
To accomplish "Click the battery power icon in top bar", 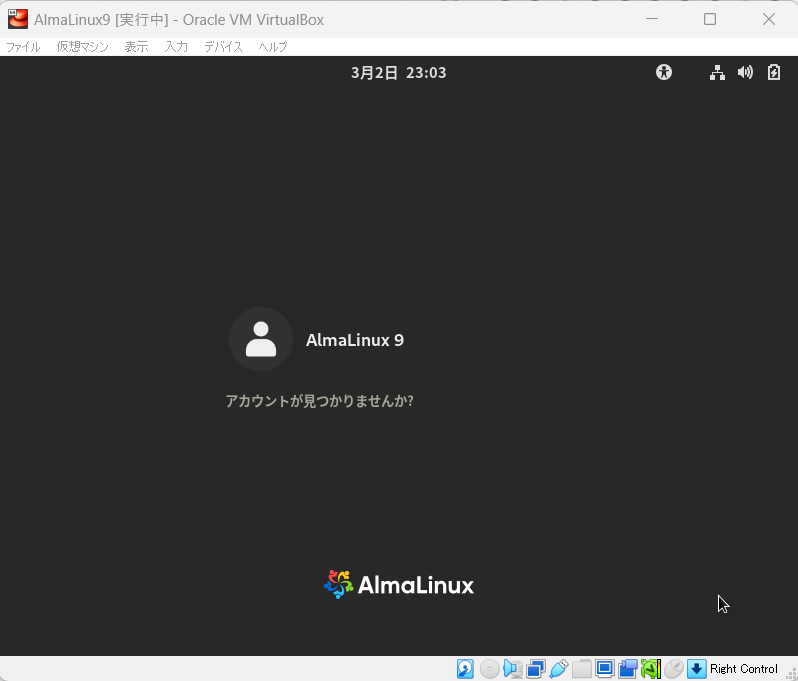I will click(x=774, y=72).
